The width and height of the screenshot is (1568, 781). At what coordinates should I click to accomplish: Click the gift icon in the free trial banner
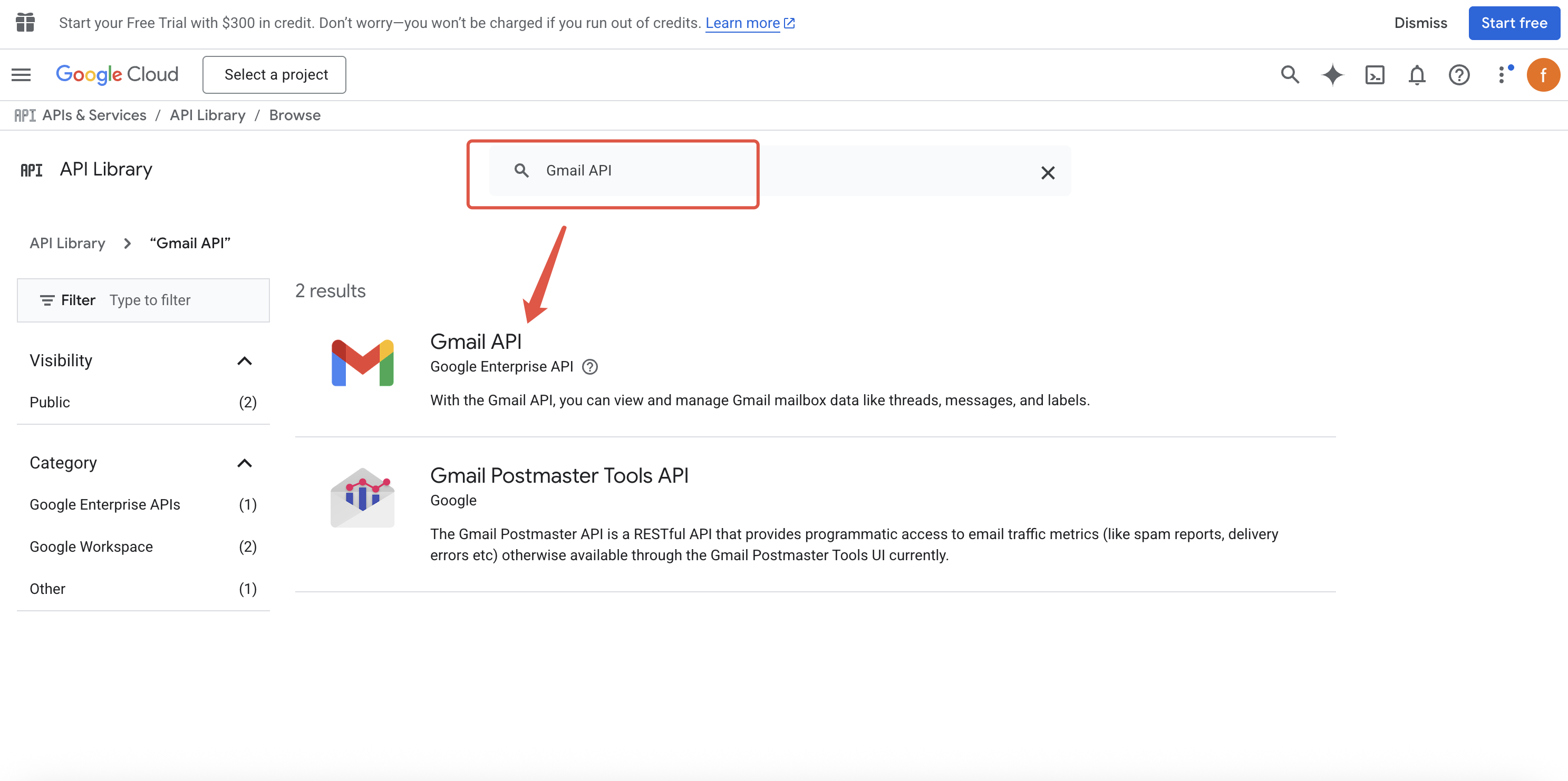[25, 23]
